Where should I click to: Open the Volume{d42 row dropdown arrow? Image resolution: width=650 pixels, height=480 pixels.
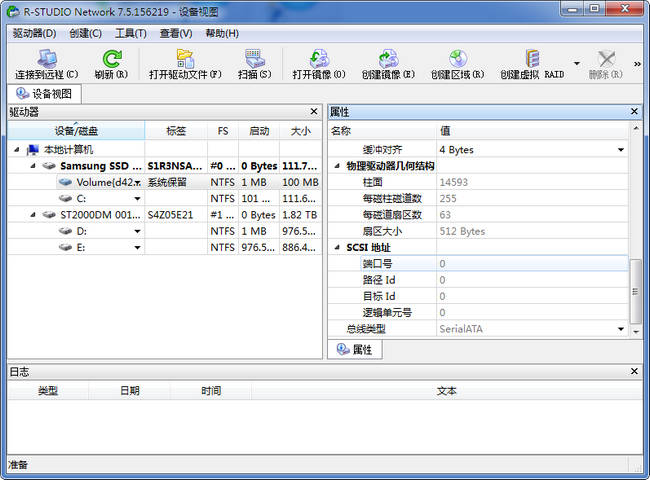[x=137, y=183]
